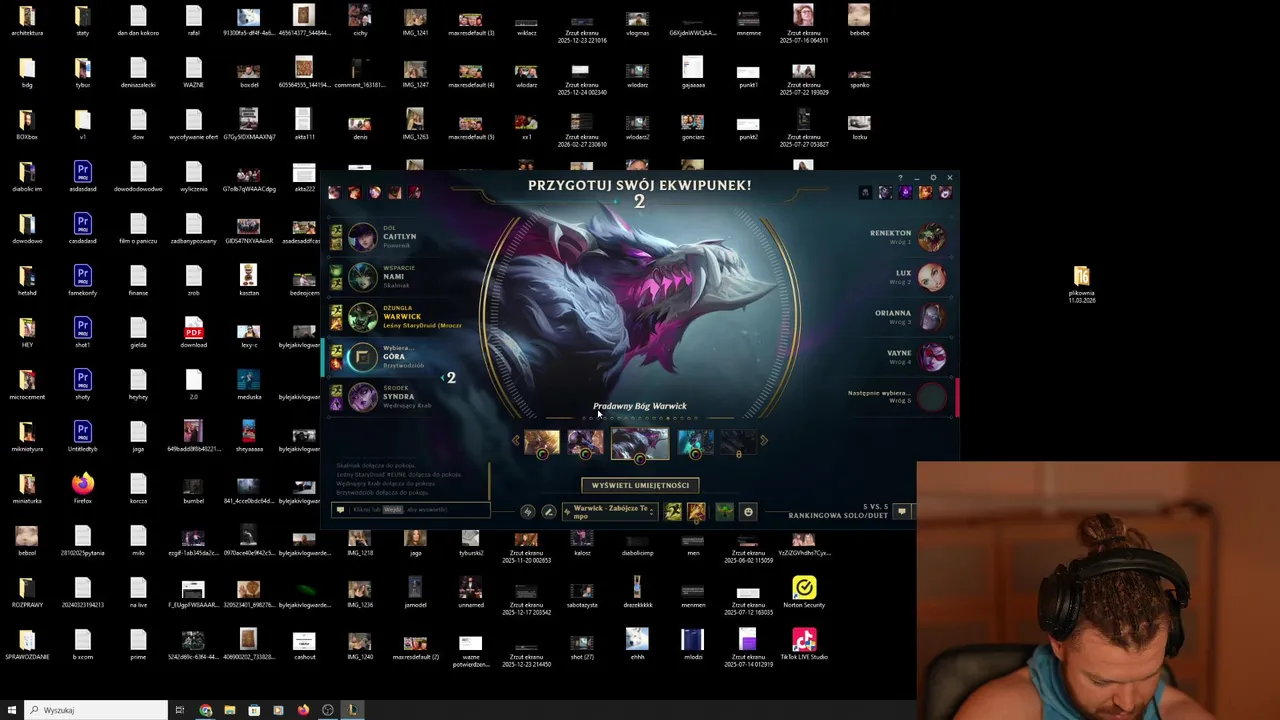Select Warwick jungle portrait in team list
This screenshot has width=1280, height=720.
(362, 317)
